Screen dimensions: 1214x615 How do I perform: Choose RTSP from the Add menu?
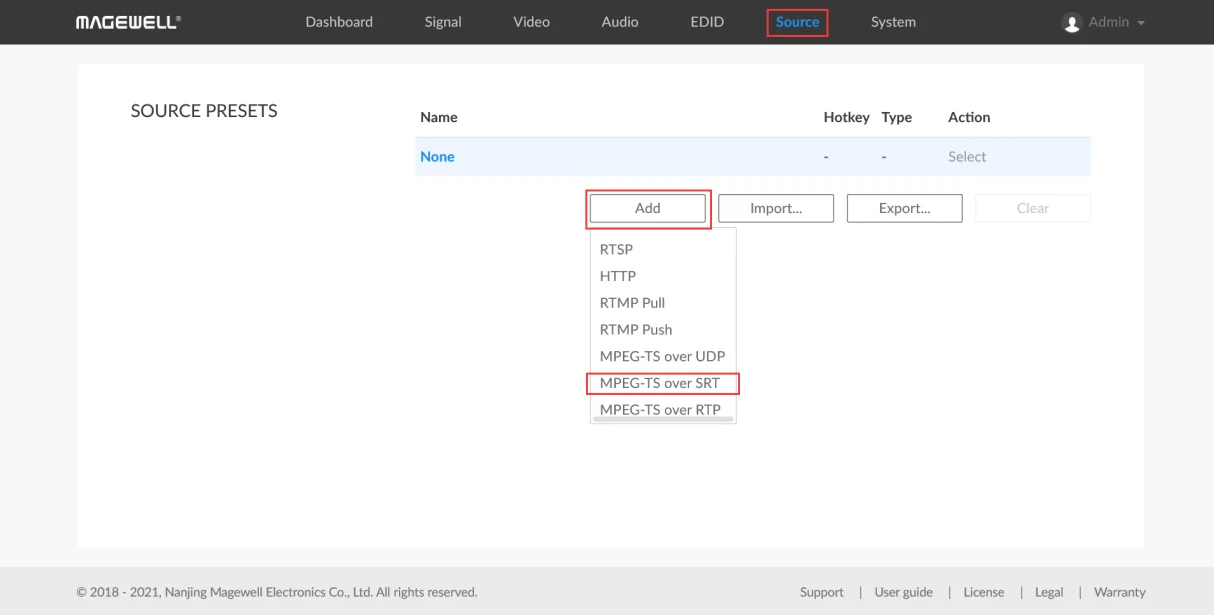[x=616, y=249]
